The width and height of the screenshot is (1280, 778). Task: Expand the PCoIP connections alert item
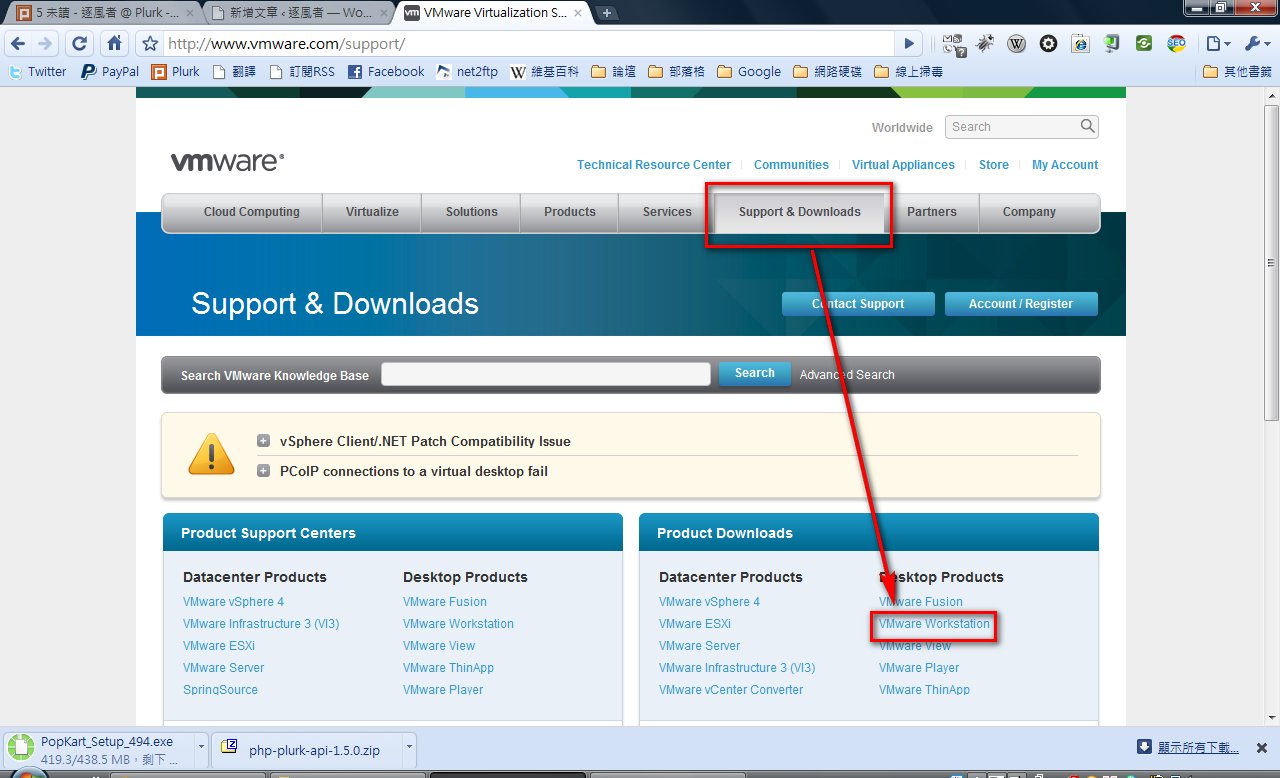click(x=263, y=471)
